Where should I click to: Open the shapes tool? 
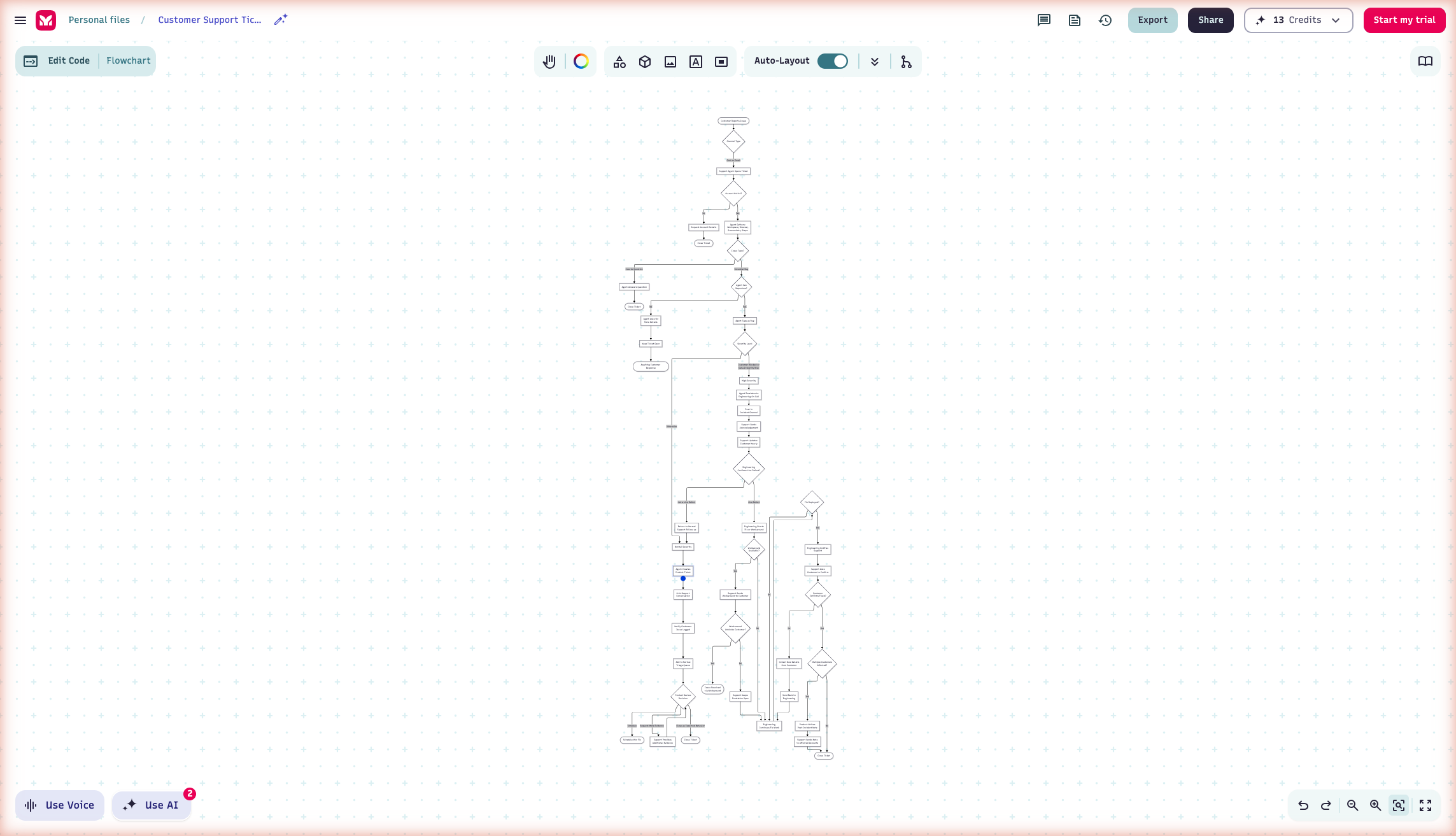click(x=619, y=62)
